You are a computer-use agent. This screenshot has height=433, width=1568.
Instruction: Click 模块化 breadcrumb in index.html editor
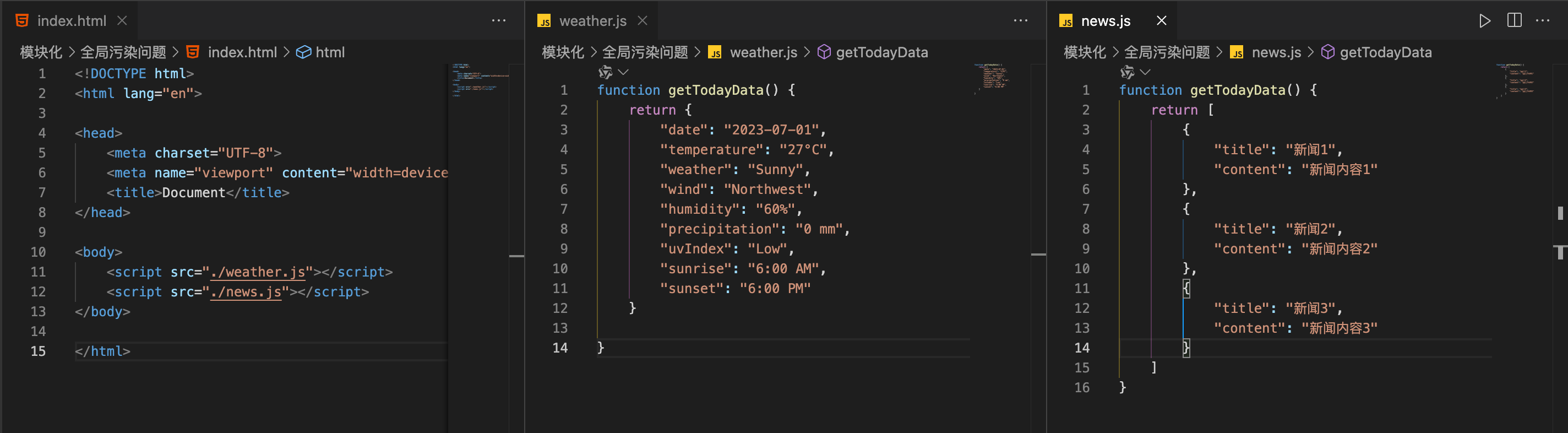coord(41,52)
